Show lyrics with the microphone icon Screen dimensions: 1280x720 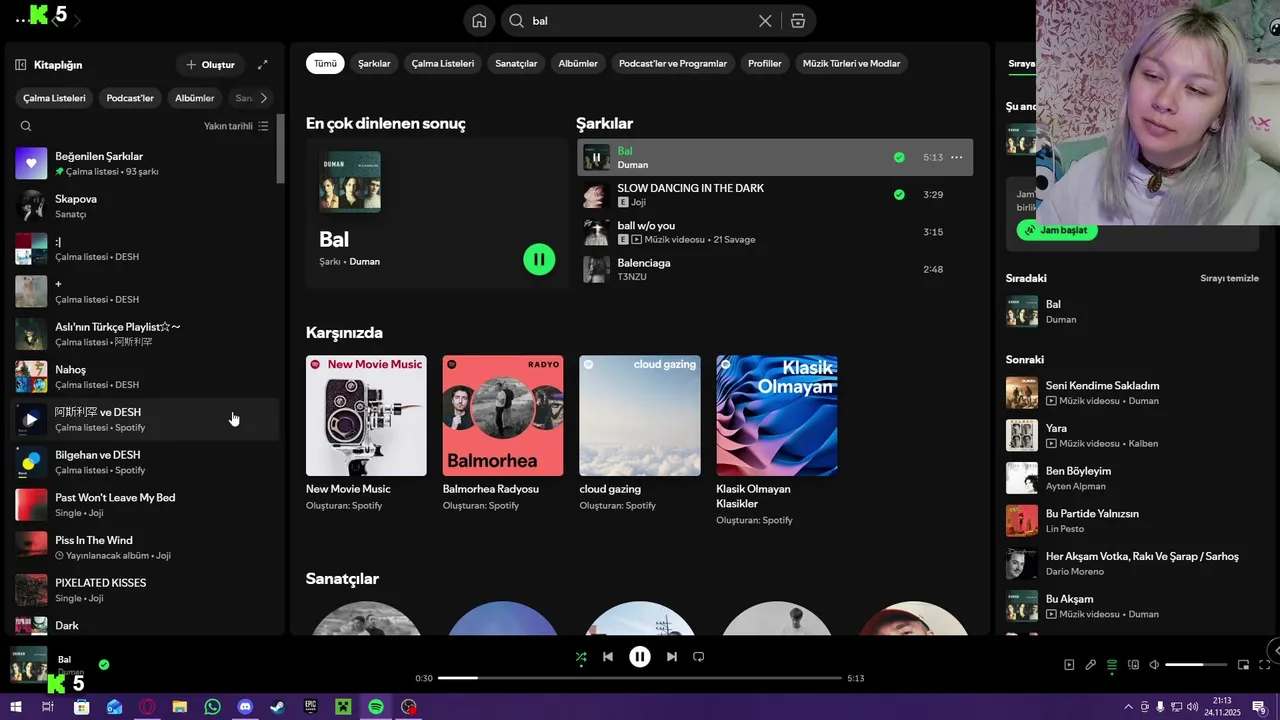(1090, 665)
